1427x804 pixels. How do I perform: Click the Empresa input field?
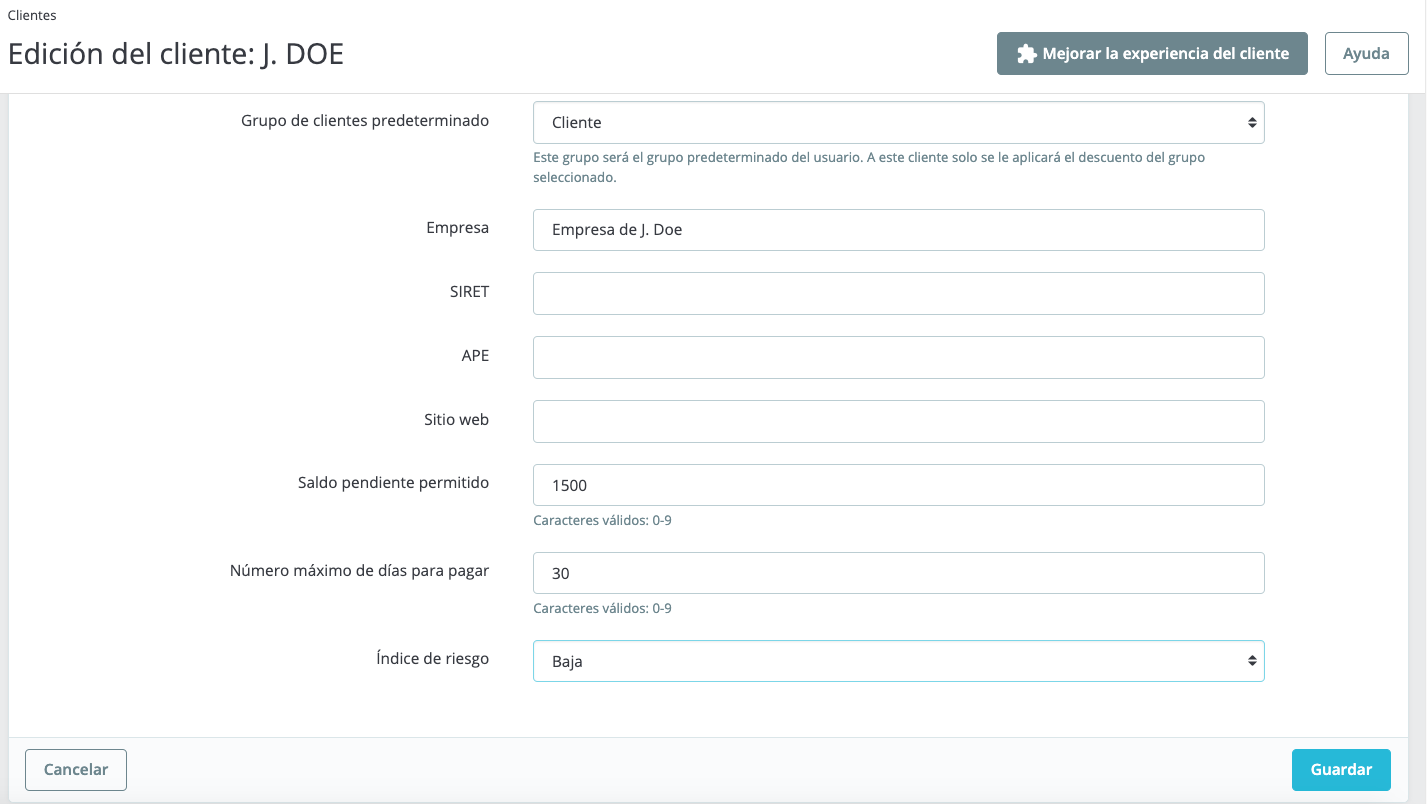click(898, 230)
